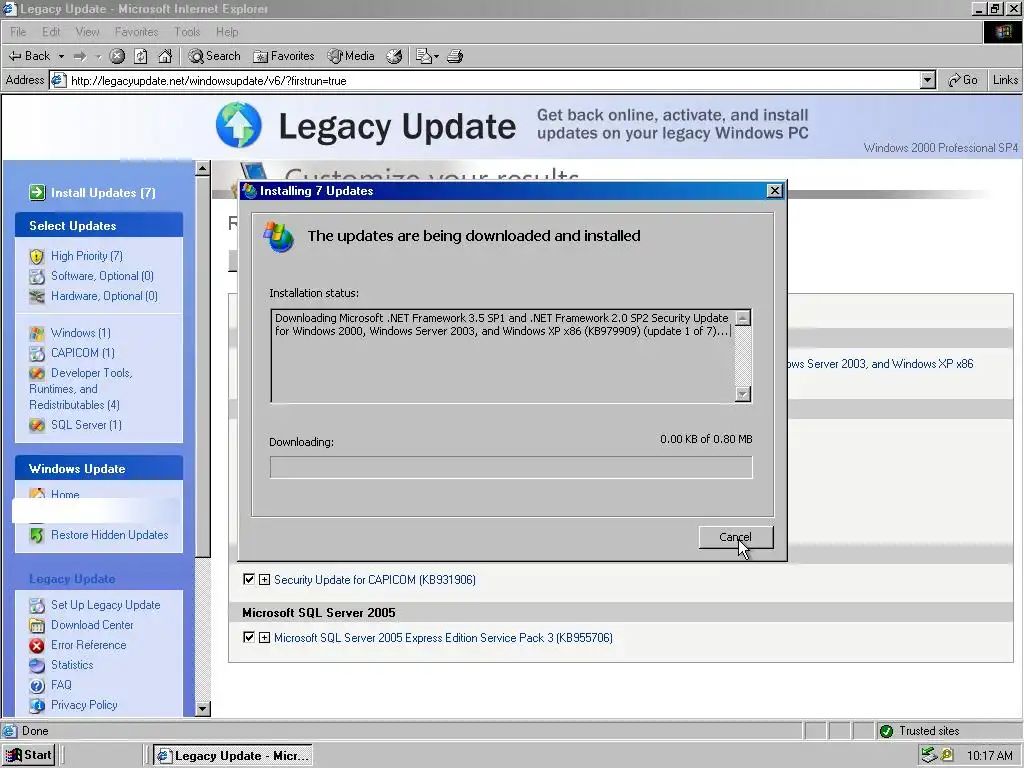Viewport: 1024px width, 768px height.
Task: Click the Trusted sites status indicator
Action: pos(921,731)
